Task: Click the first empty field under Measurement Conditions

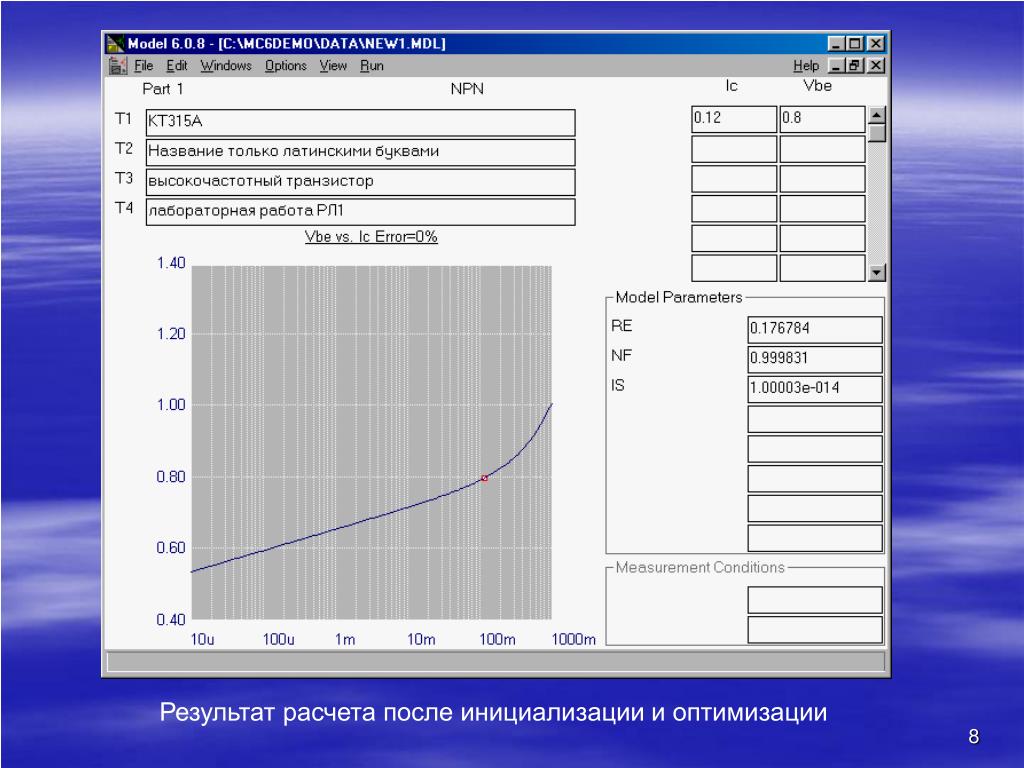Action: pyautogui.click(x=815, y=600)
